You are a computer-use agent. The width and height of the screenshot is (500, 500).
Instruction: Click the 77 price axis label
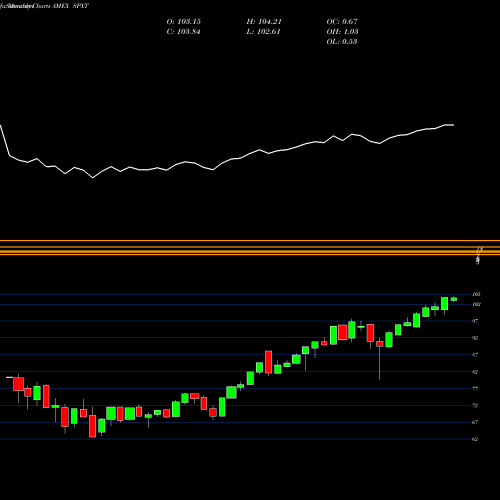click(475, 389)
